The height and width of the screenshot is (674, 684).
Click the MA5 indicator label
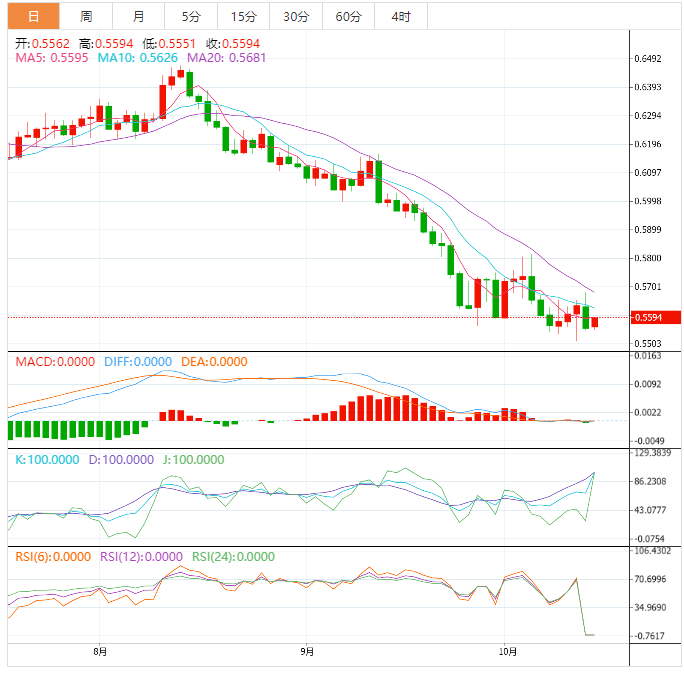tap(52, 58)
